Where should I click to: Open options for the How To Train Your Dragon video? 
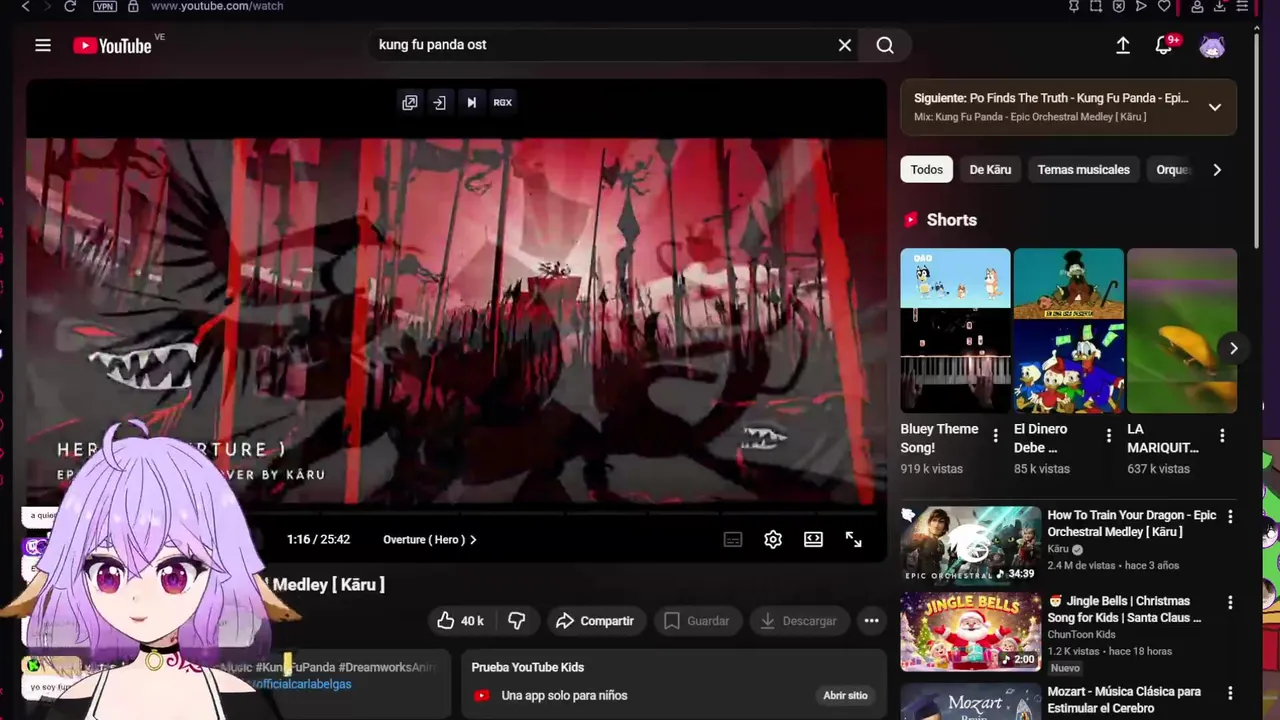click(x=1230, y=517)
